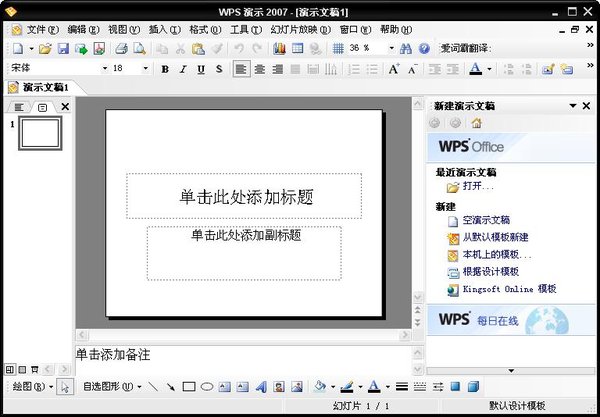
Task: Insert a table using the table icon
Action: (x=298, y=49)
